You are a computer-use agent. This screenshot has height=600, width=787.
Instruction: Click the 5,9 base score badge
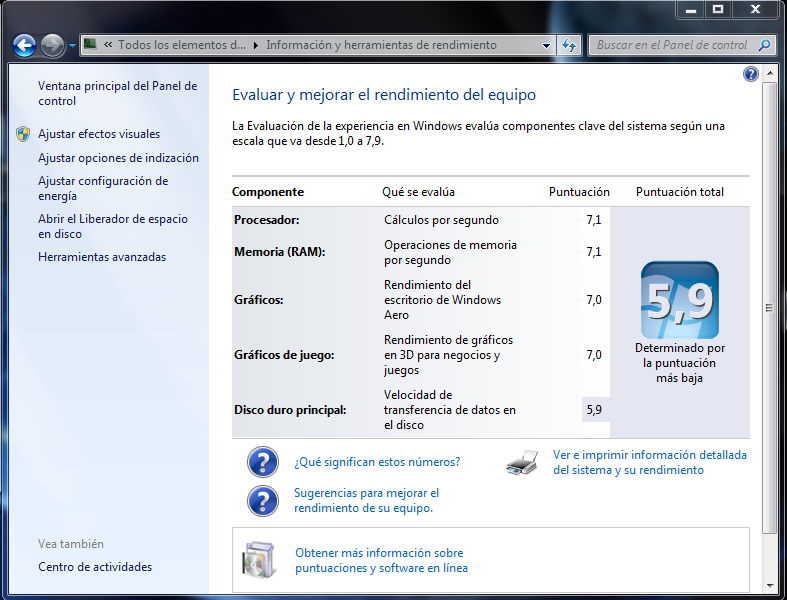(x=680, y=300)
